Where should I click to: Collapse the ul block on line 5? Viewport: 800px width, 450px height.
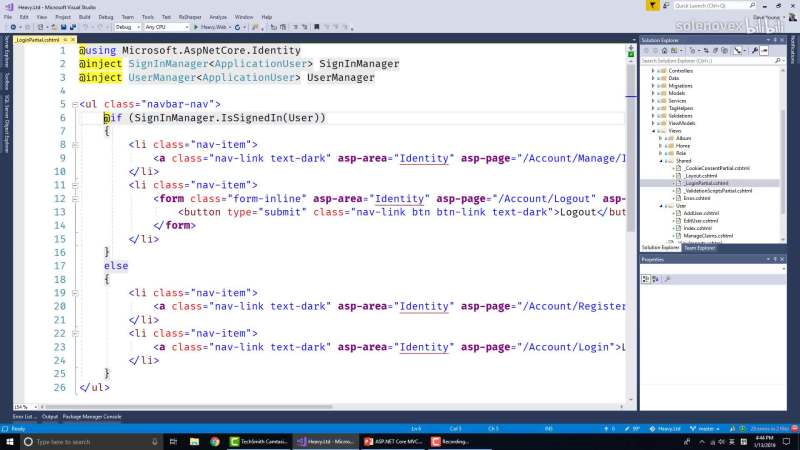click(75, 104)
